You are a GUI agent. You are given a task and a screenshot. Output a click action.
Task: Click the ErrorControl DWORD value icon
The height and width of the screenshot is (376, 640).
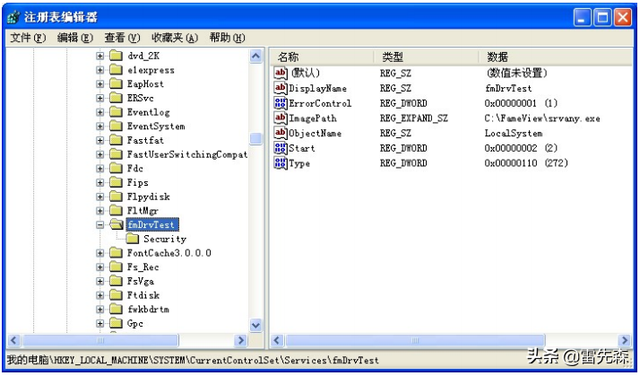tap(280, 103)
